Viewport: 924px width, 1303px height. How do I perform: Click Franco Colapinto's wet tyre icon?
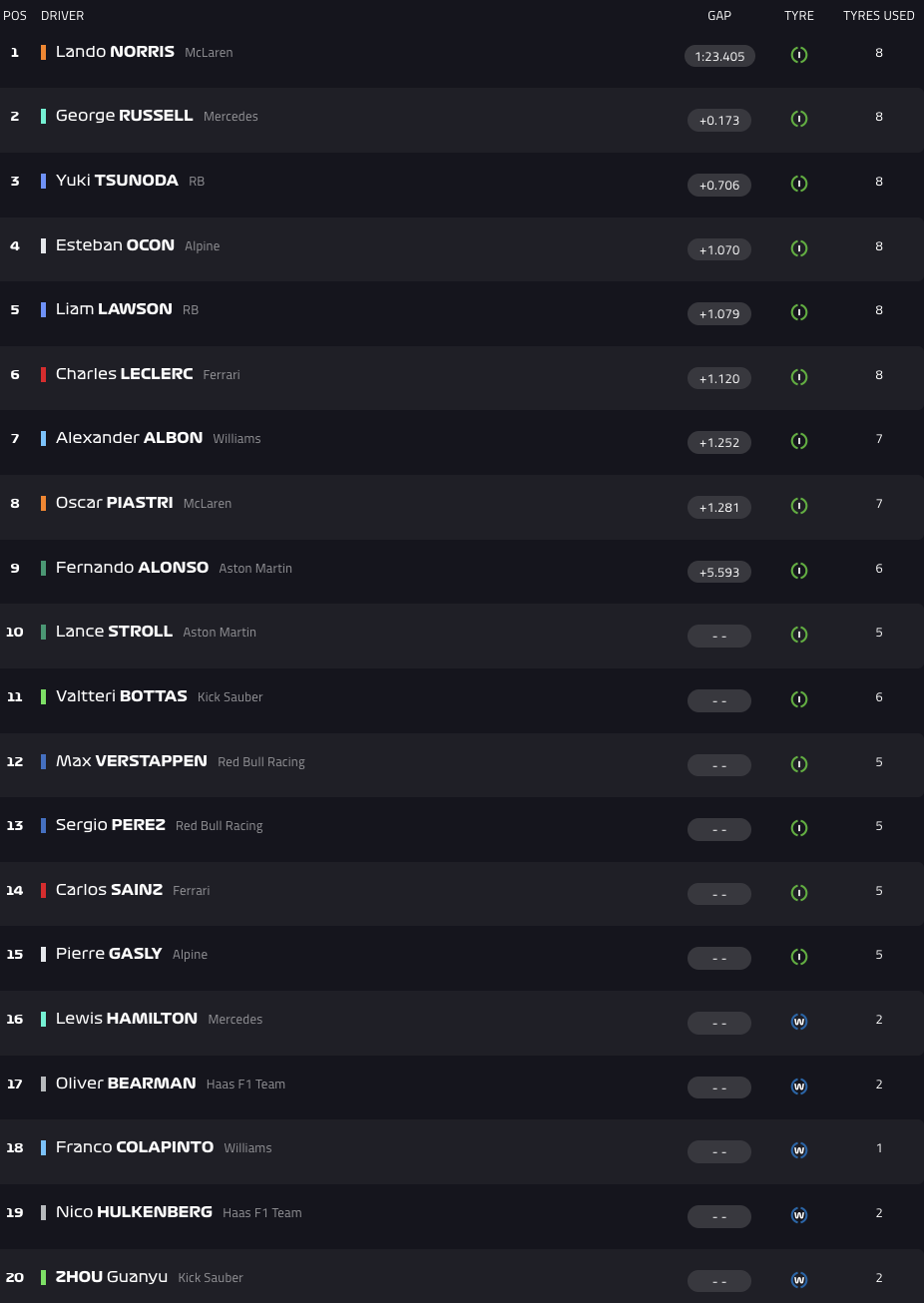tap(799, 1150)
